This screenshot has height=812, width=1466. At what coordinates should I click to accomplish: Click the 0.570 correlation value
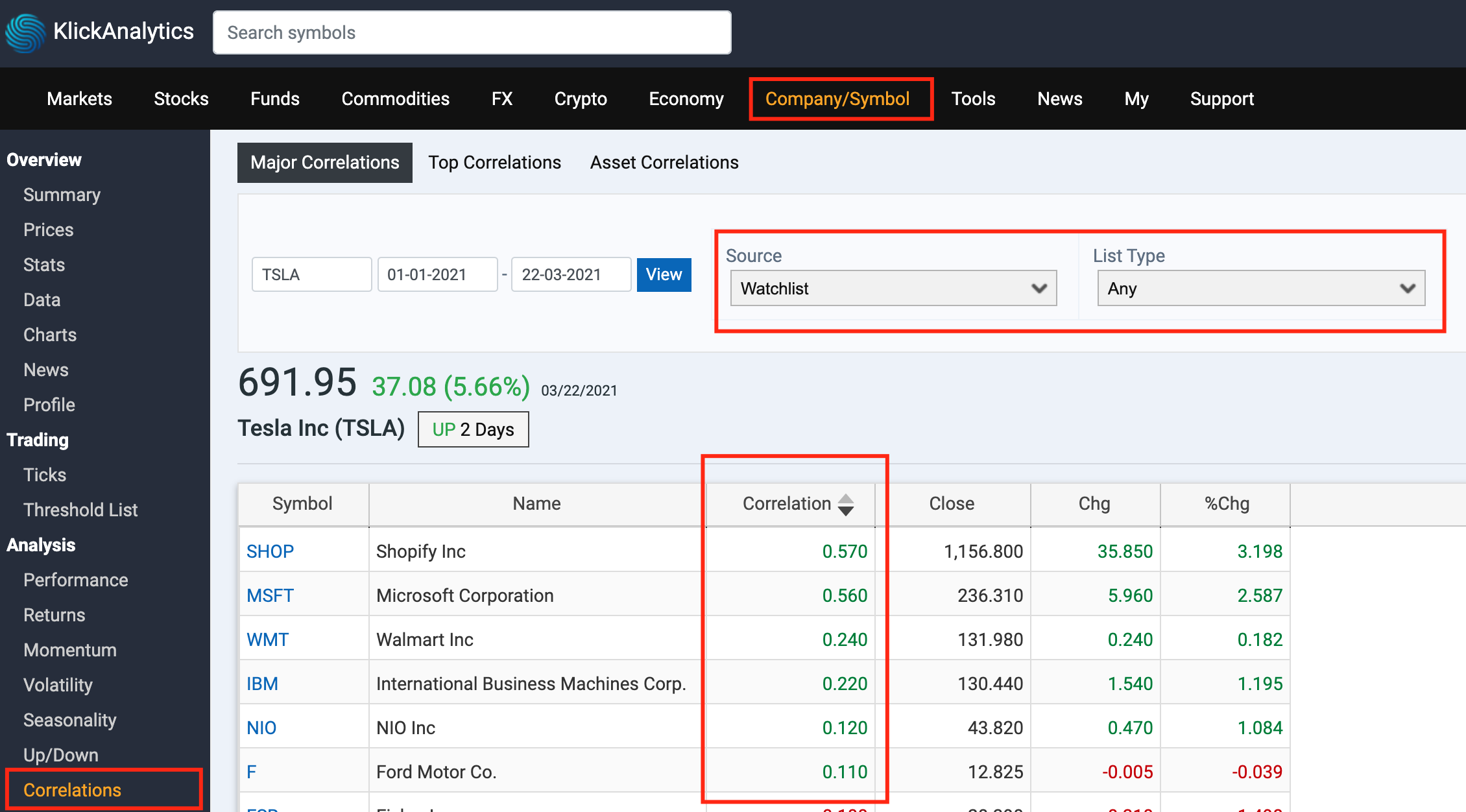coord(845,551)
